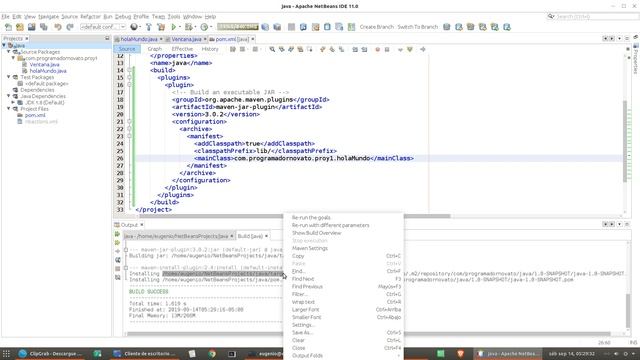Viewport: 640px width, 360px height.
Task: Toggle code fold at line 16 plugin
Action: (129, 85)
